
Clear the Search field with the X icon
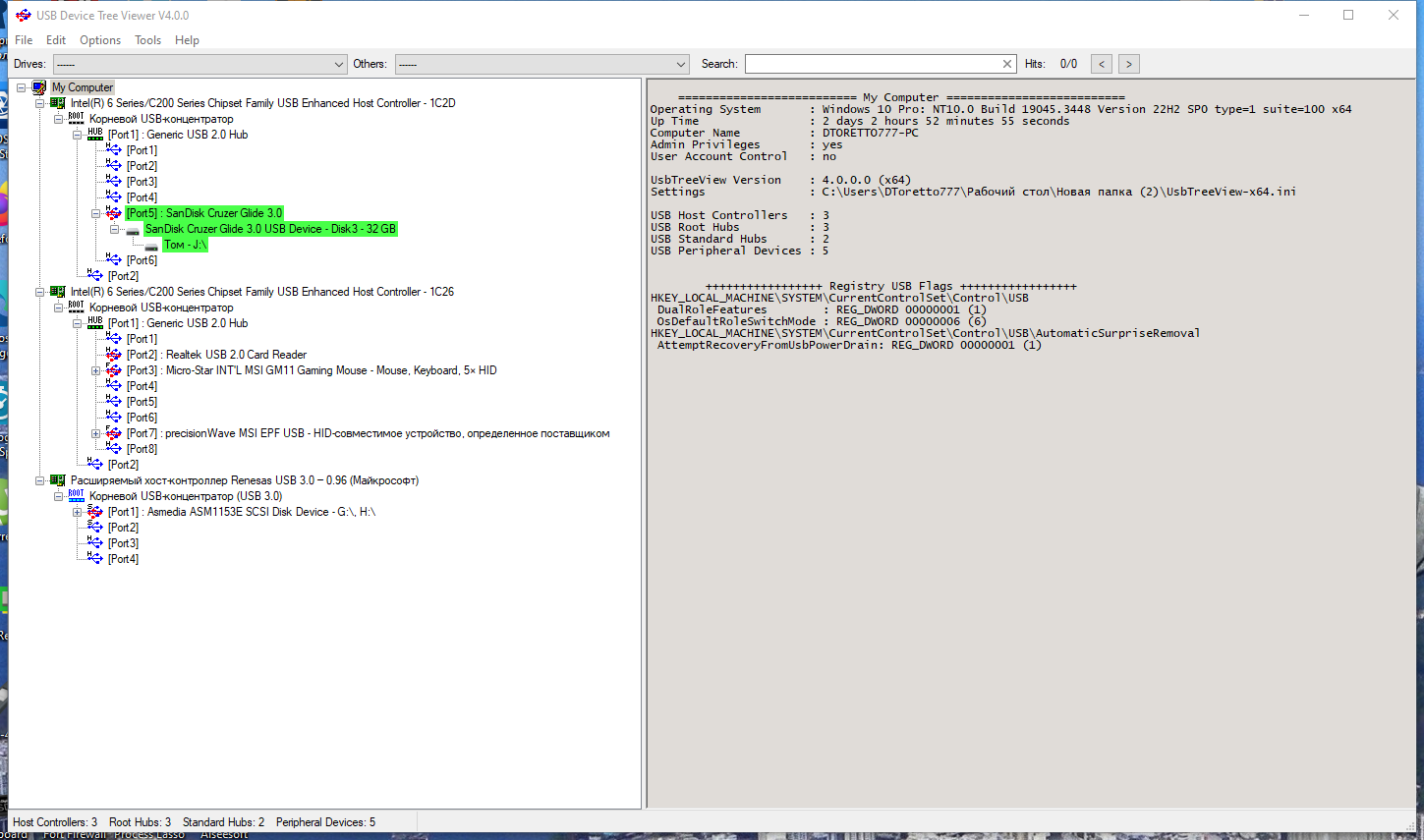pos(1007,64)
